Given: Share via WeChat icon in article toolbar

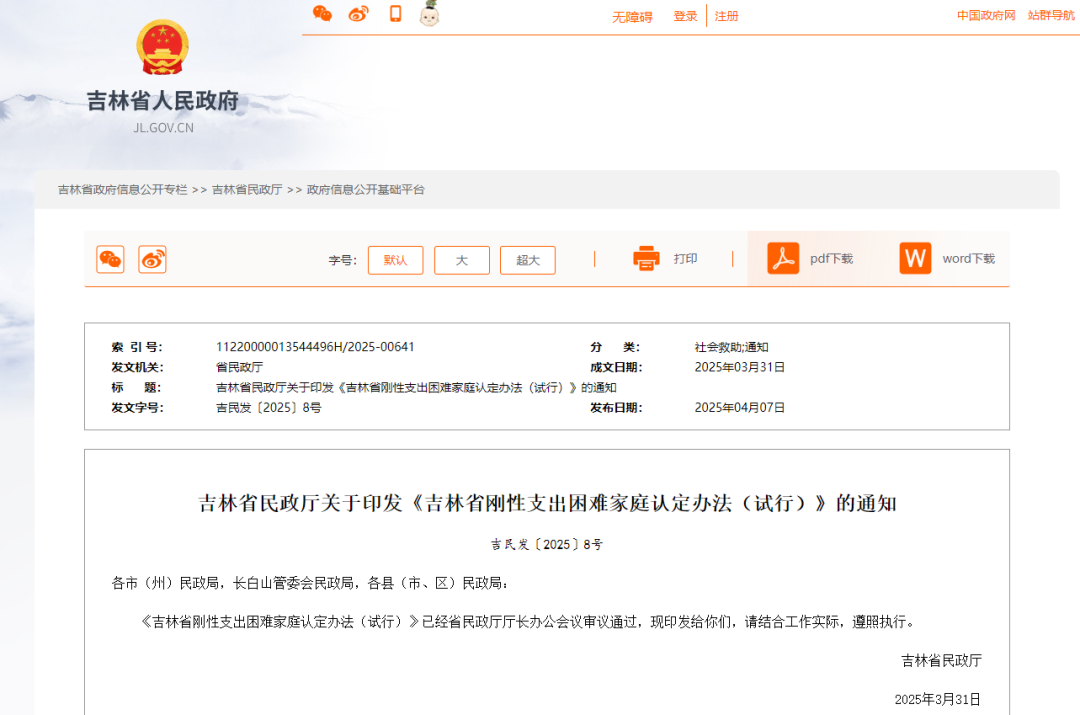Looking at the screenshot, I should (110, 259).
